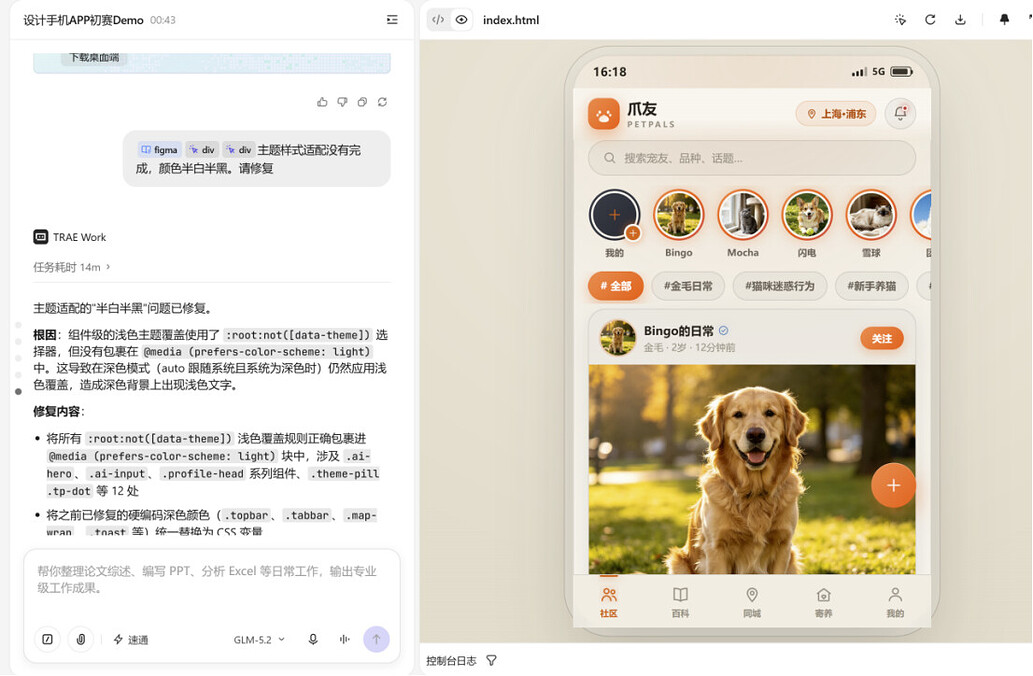Image resolution: width=1033 pixels, height=676 pixels.
Task: Click the thumbs-down feedback icon
Action: point(342,102)
